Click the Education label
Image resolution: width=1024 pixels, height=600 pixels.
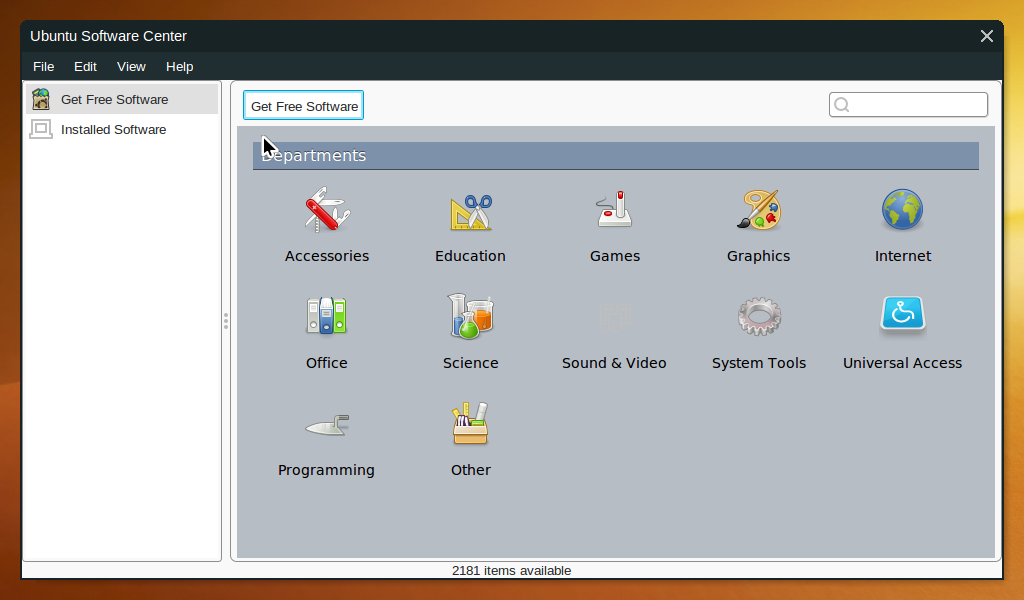click(471, 256)
